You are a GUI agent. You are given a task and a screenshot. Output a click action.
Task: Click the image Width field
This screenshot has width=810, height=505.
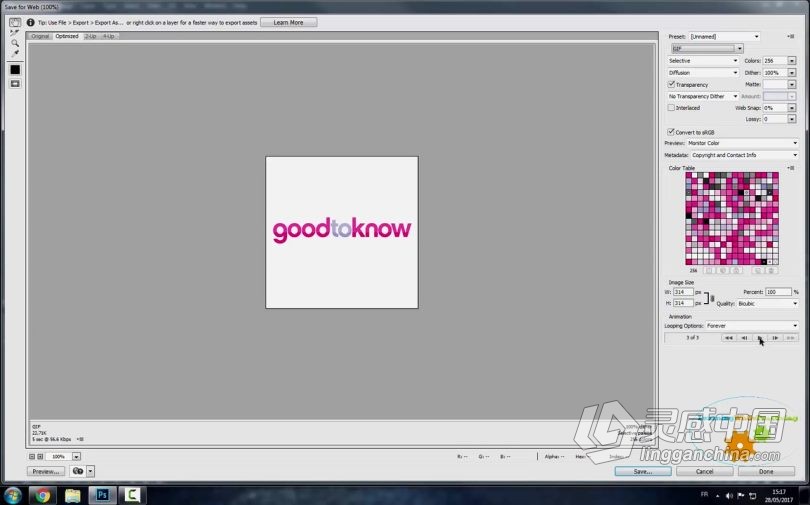(x=682, y=292)
